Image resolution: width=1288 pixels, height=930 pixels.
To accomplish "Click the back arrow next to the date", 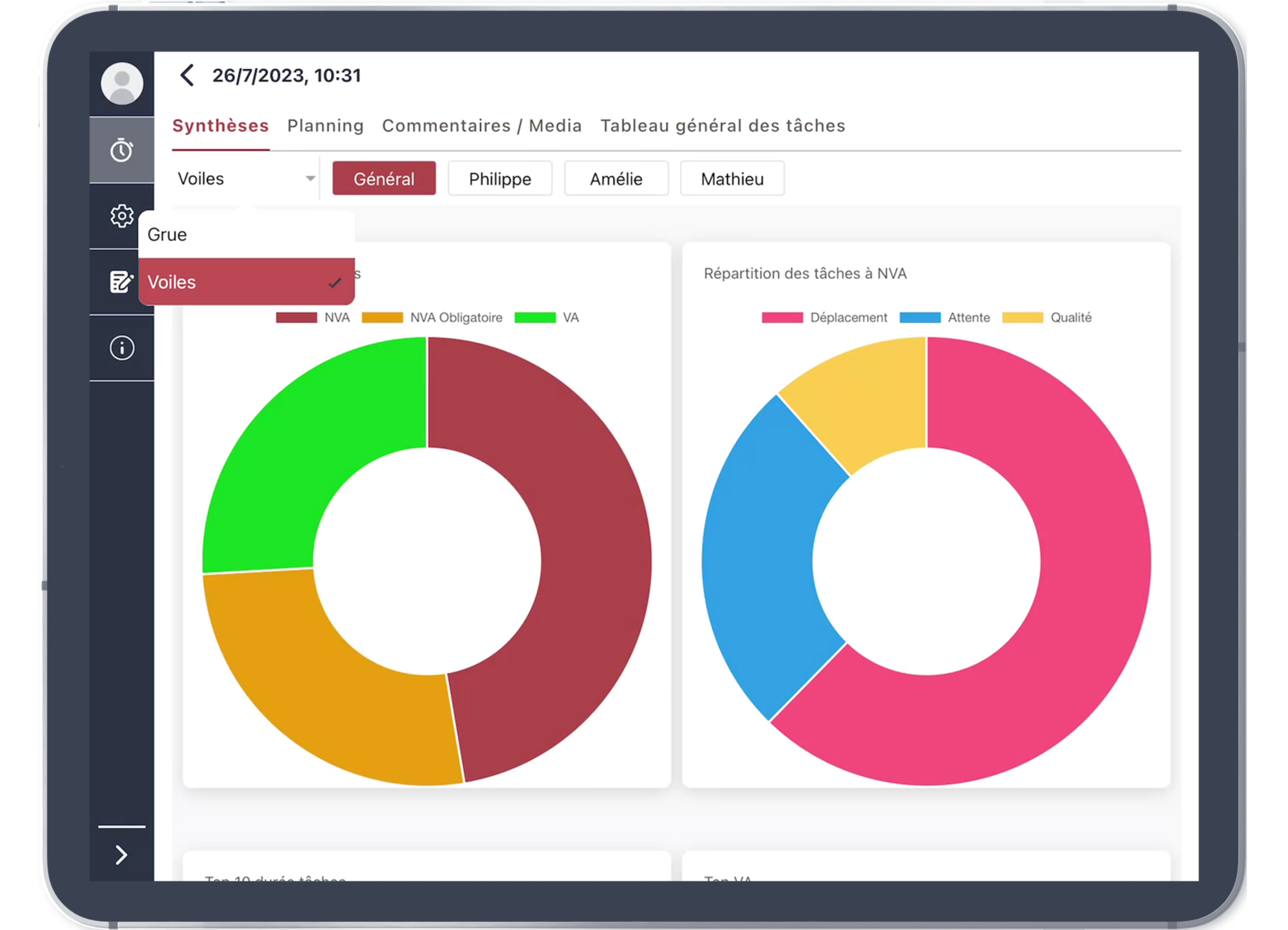I will [187, 75].
